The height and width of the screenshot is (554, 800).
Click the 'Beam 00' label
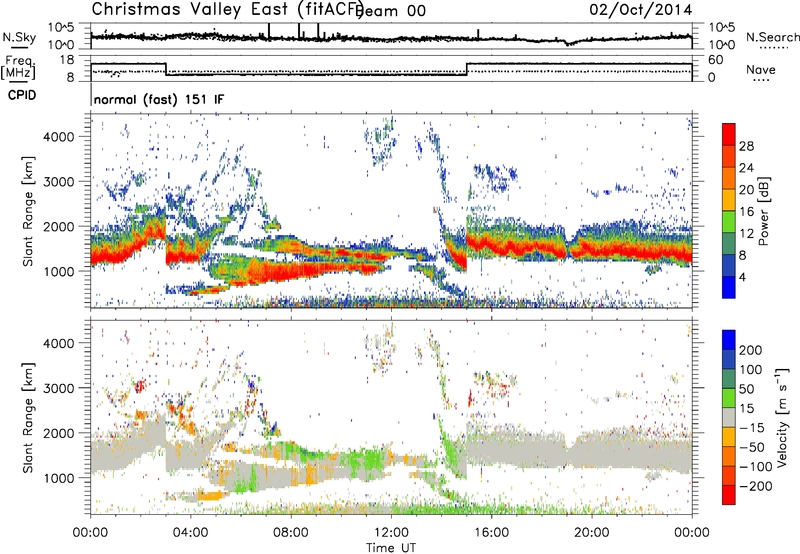tap(391, 11)
